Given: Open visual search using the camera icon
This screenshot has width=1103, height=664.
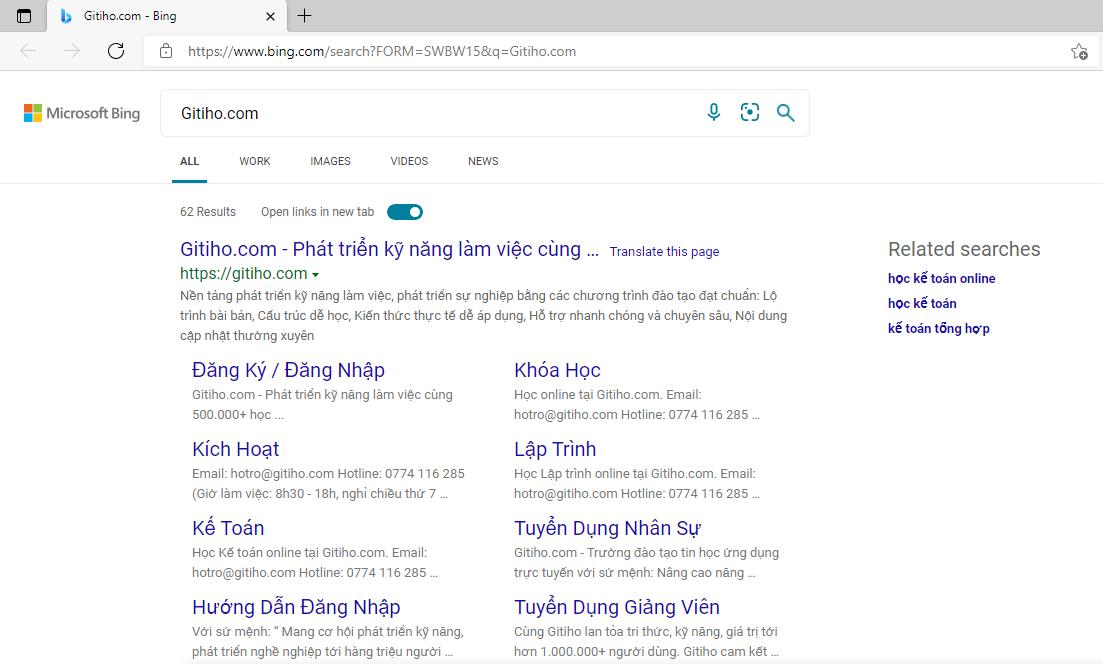Looking at the screenshot, I should click(x=750, y=112).
